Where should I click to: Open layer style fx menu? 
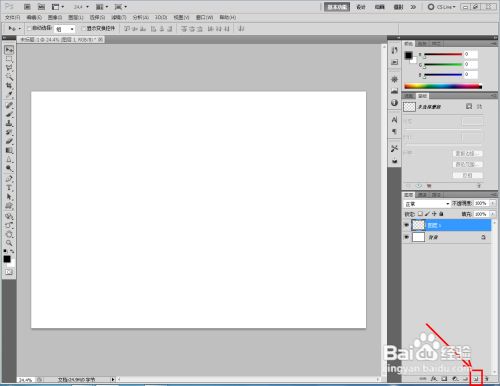434,379
